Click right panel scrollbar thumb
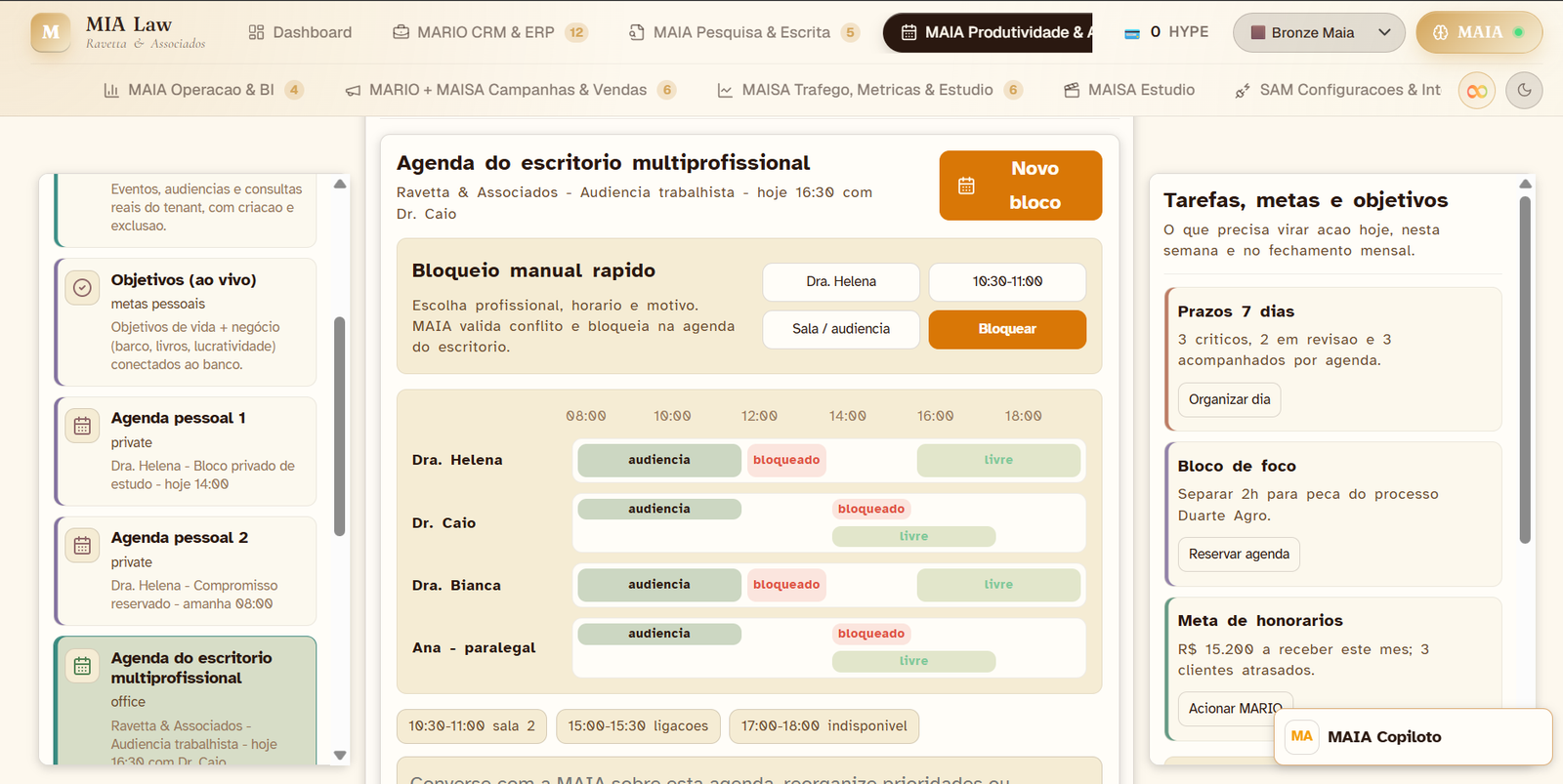Viewport: 1563px width, 784px height. tap(1525, 371)
